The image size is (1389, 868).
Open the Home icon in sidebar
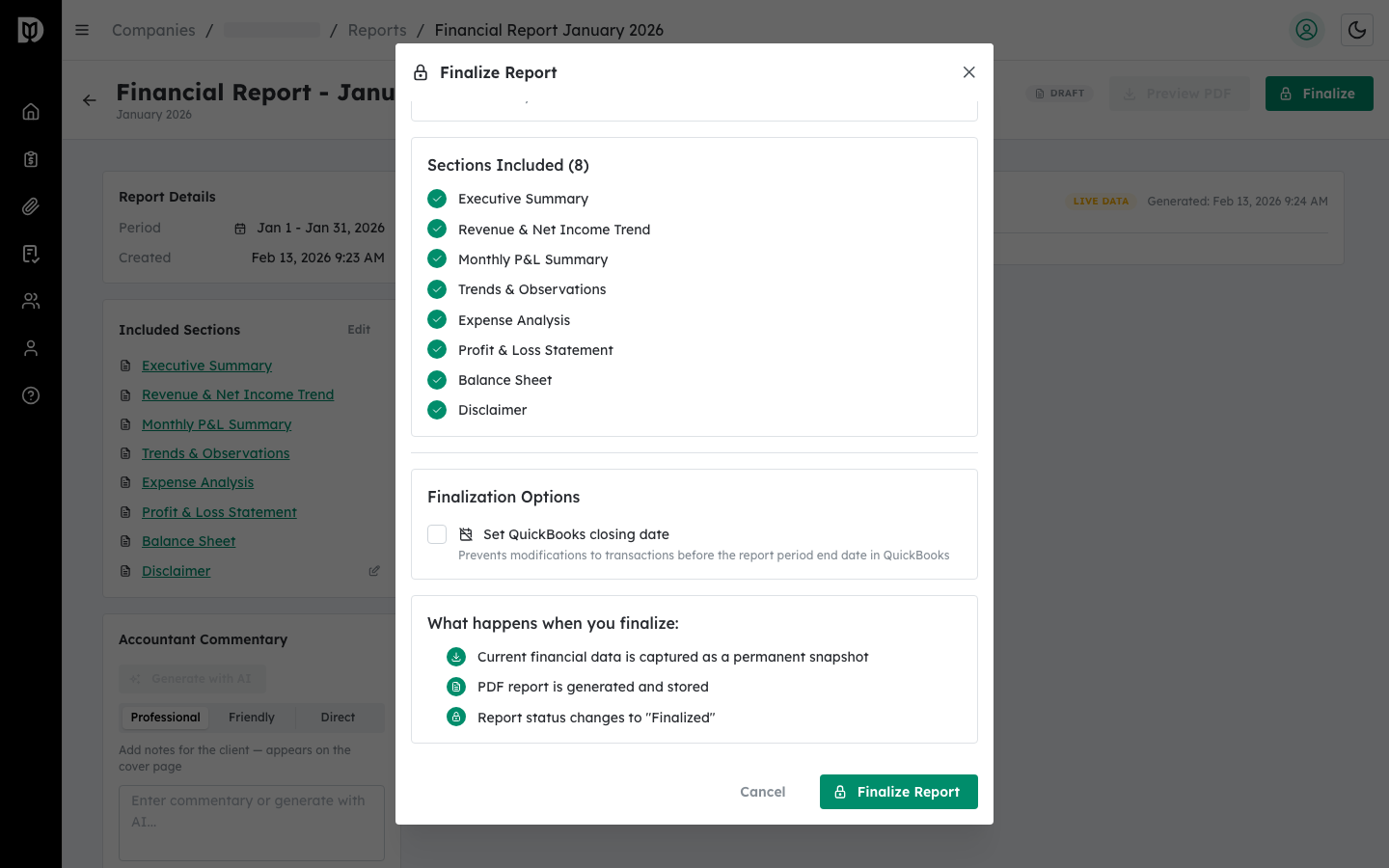click(x=31, y=111)
